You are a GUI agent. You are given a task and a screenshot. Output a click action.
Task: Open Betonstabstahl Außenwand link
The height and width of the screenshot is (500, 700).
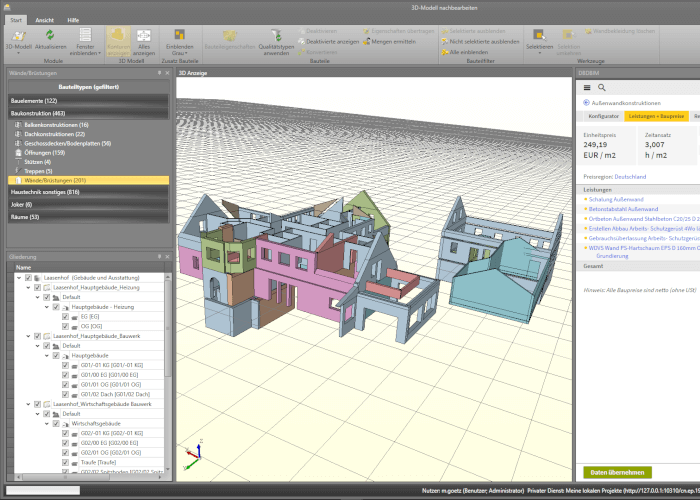click(623, 209)
